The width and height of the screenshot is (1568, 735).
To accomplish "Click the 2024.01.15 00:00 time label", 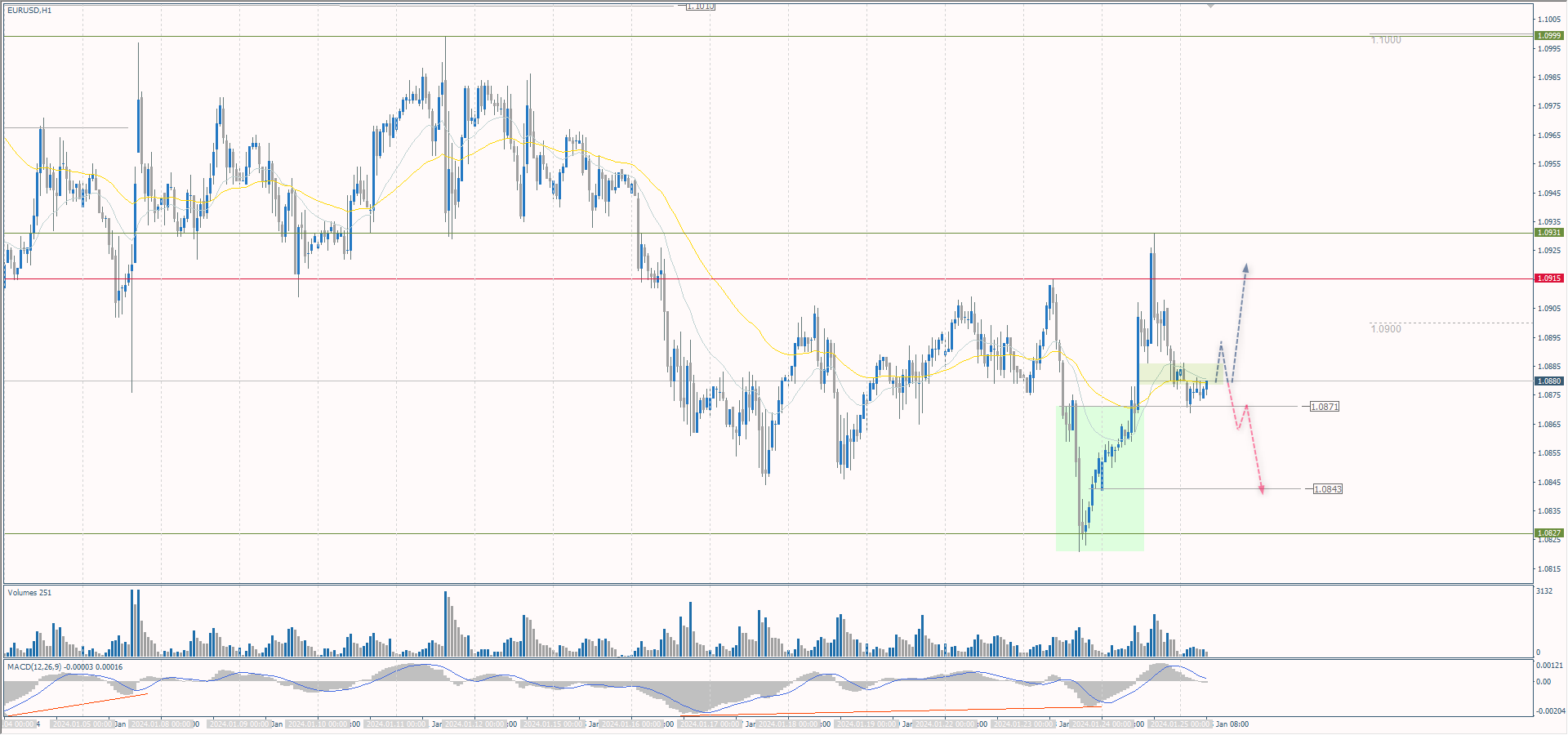I will click(553, 724).
